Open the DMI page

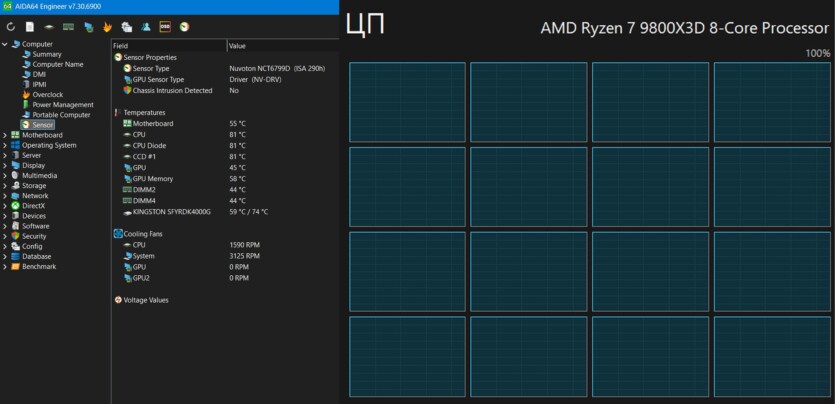(39, 75)
